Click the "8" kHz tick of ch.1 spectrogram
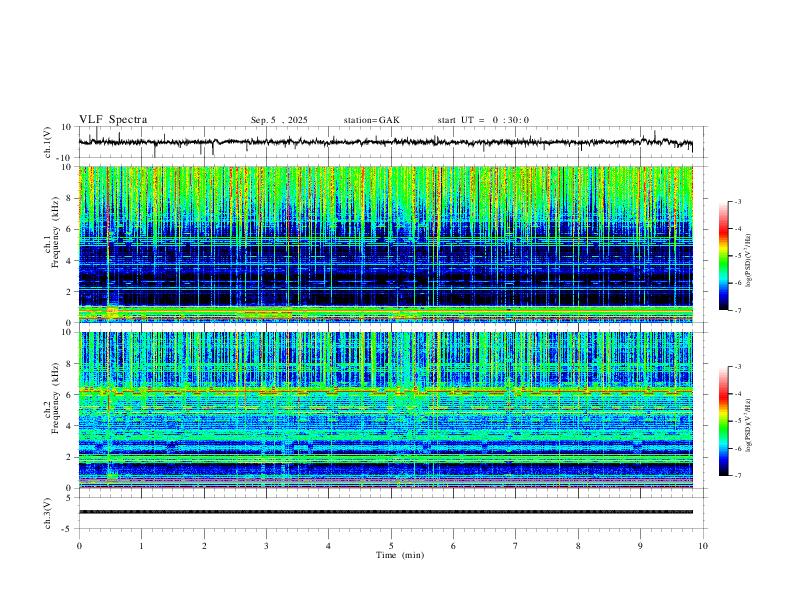 point(68,198)
